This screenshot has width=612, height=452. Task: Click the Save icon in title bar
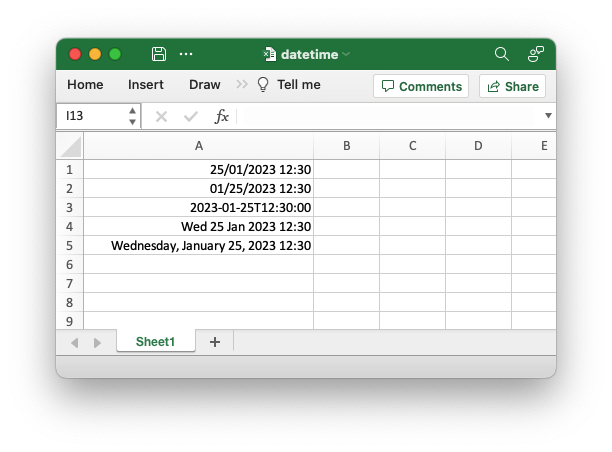[158, 54]
